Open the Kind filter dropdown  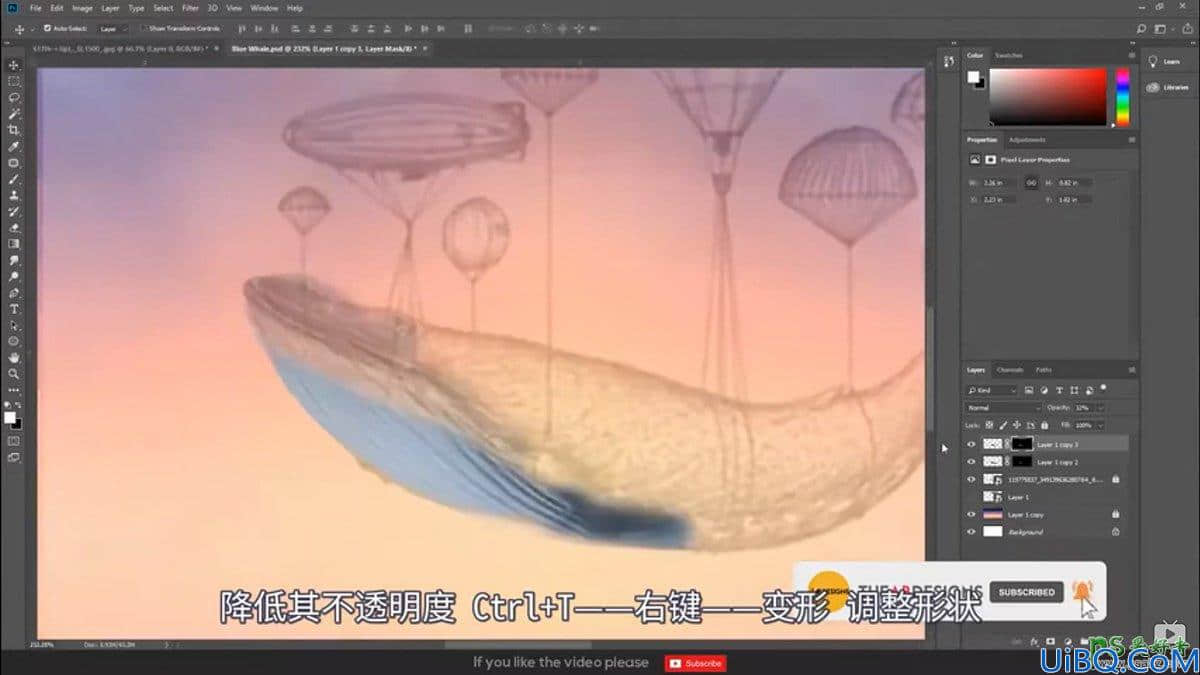(x=992, y=390)
